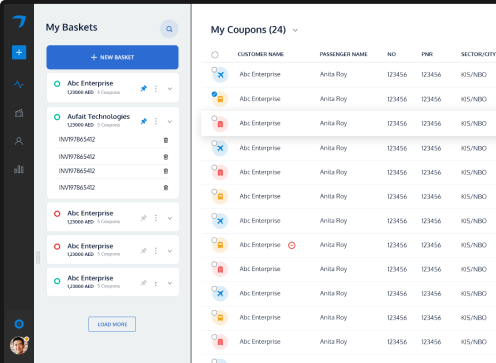Unpin the Aufait Technologies basket
This screenshot has width=496, height=363.
[x=144, y=121]
